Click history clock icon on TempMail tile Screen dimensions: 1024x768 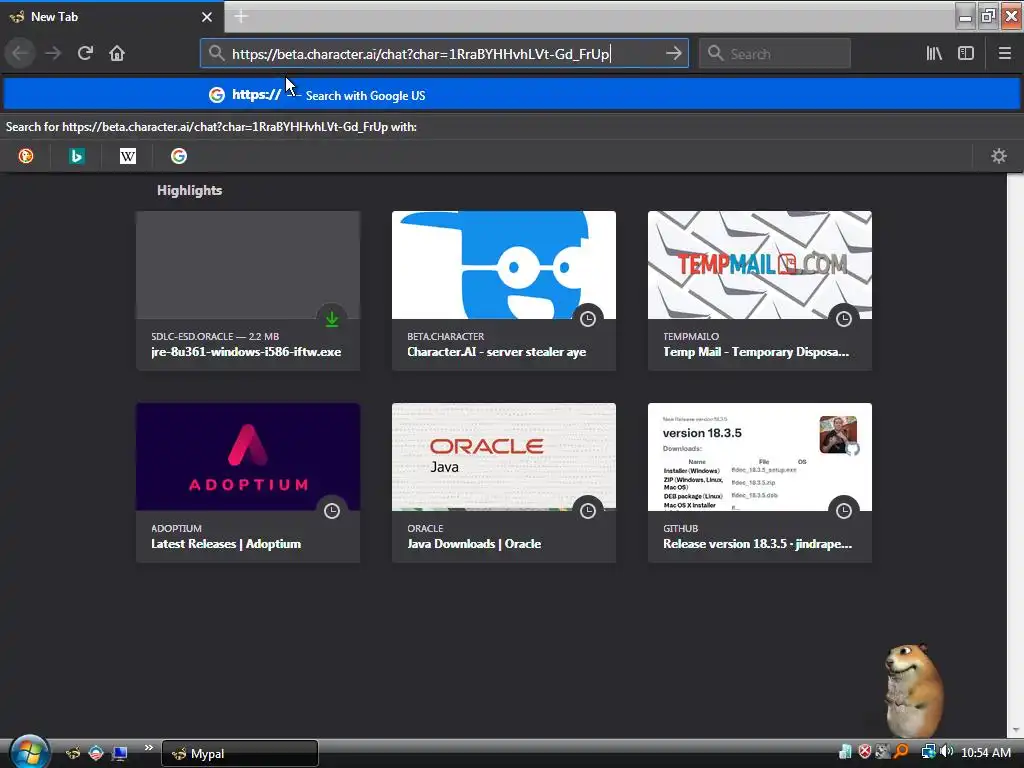[x=844, y=319]
